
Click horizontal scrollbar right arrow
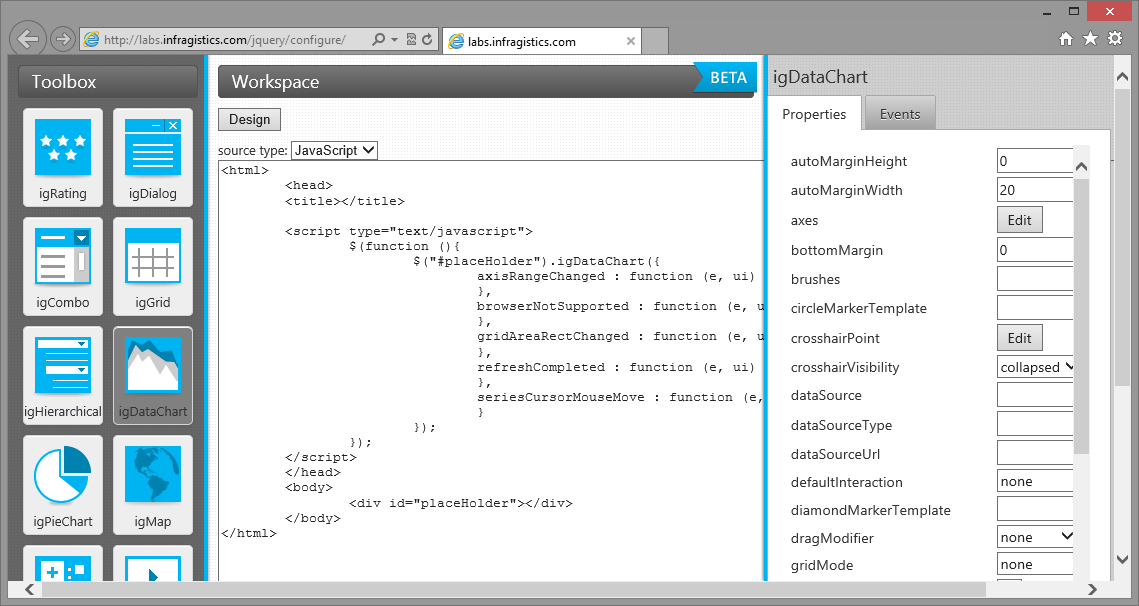point(1092,589)
